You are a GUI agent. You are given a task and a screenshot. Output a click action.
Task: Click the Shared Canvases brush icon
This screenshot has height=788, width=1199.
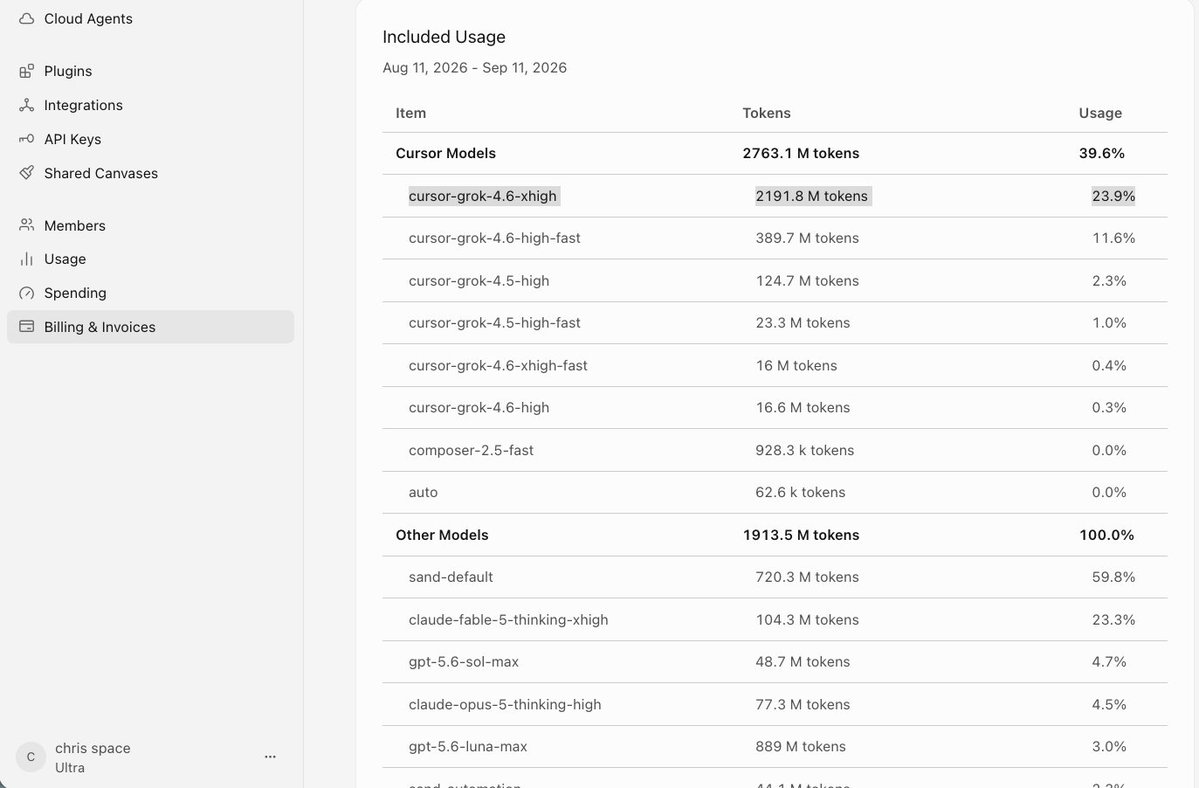[27, 173]
